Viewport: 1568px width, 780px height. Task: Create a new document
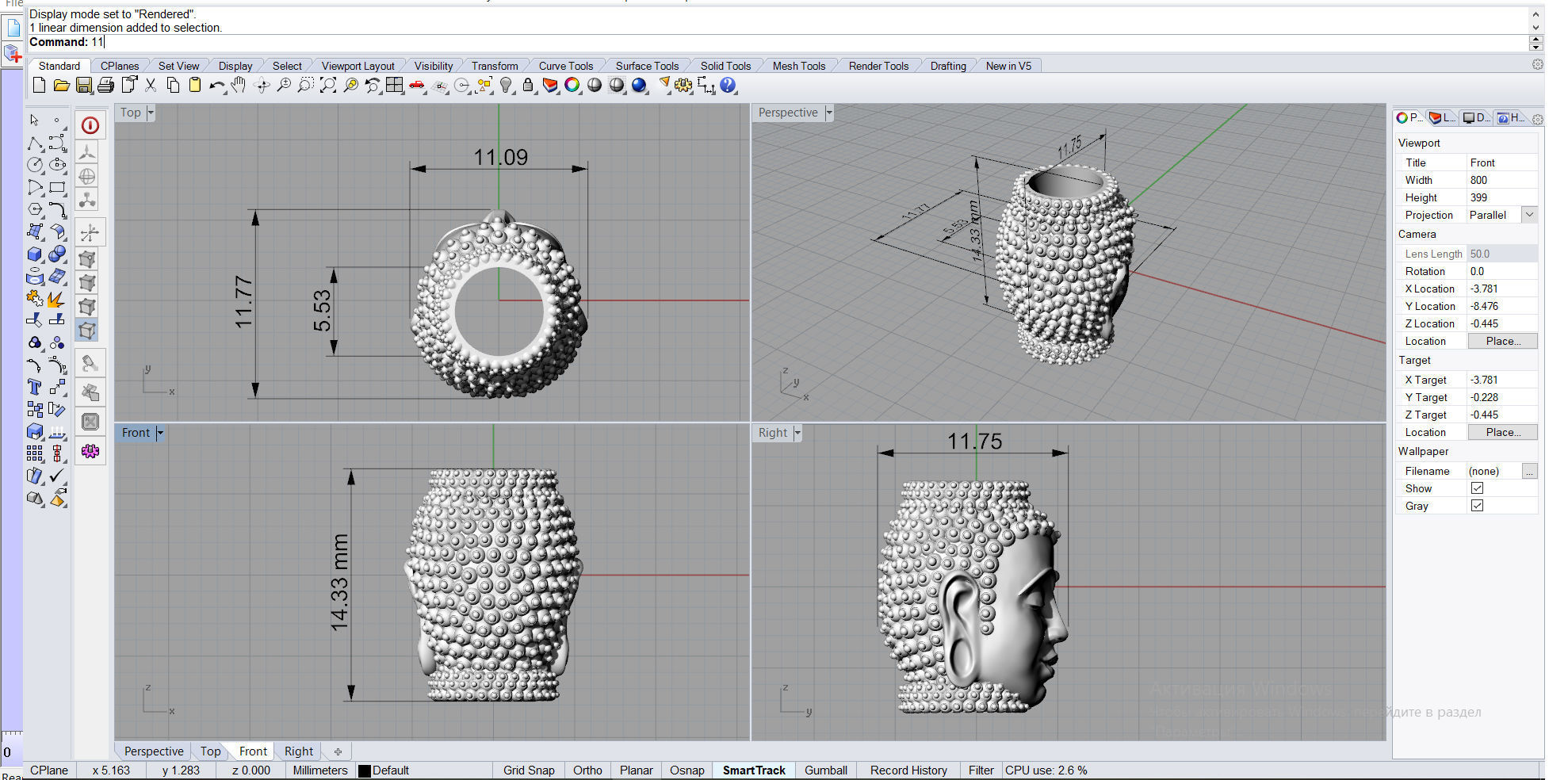[x=39, y=85]
